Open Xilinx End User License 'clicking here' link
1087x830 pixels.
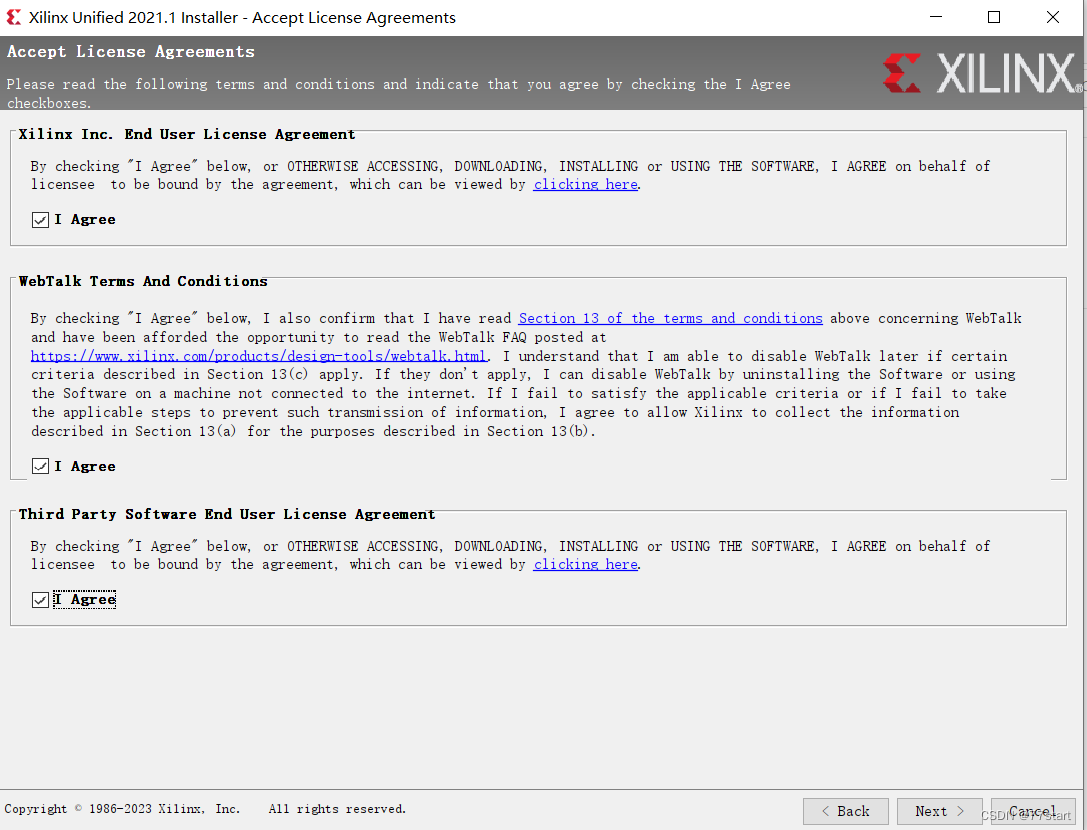(585, 184)
